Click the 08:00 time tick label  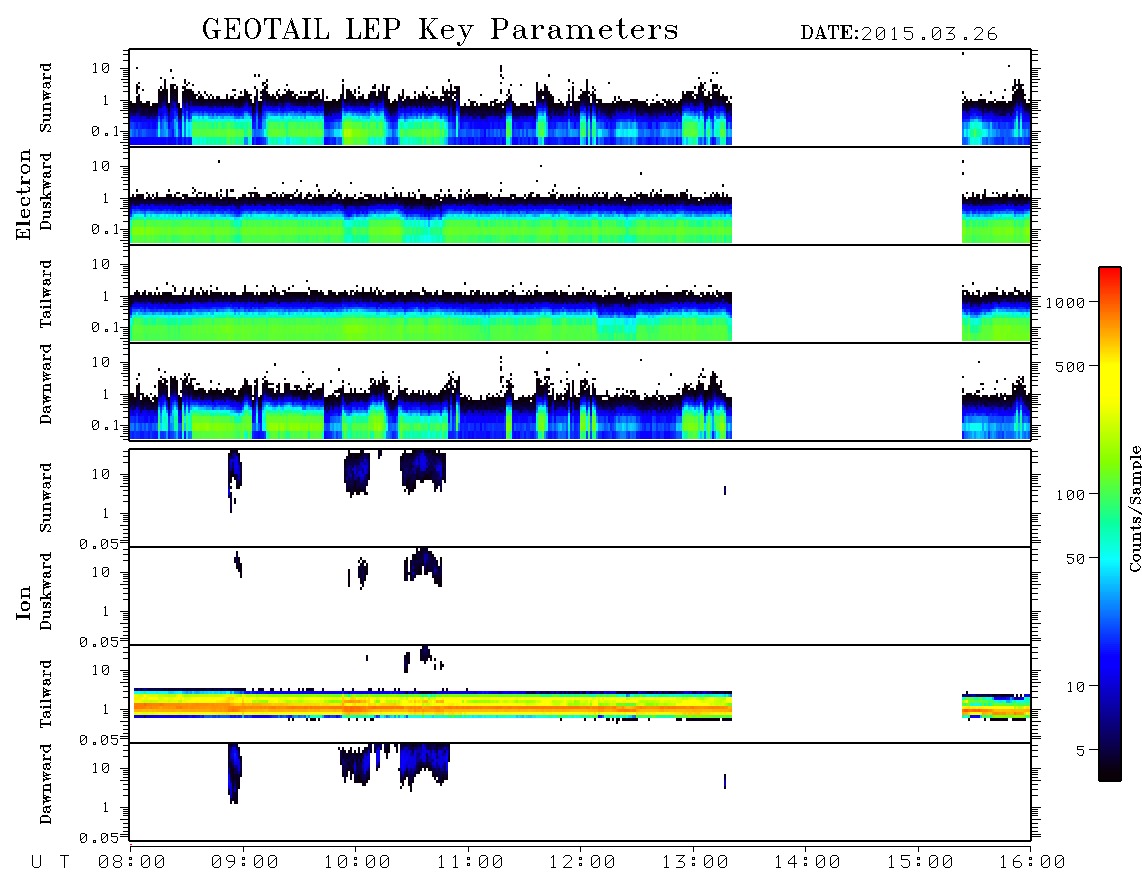coord(132,863)
